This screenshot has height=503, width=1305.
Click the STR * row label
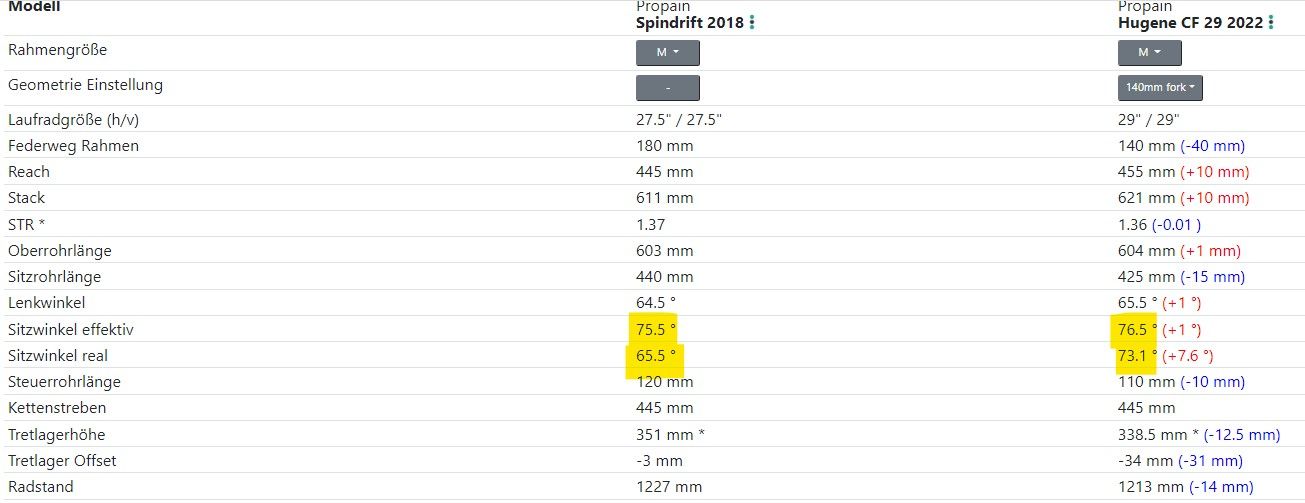click(x=26, y=224)
